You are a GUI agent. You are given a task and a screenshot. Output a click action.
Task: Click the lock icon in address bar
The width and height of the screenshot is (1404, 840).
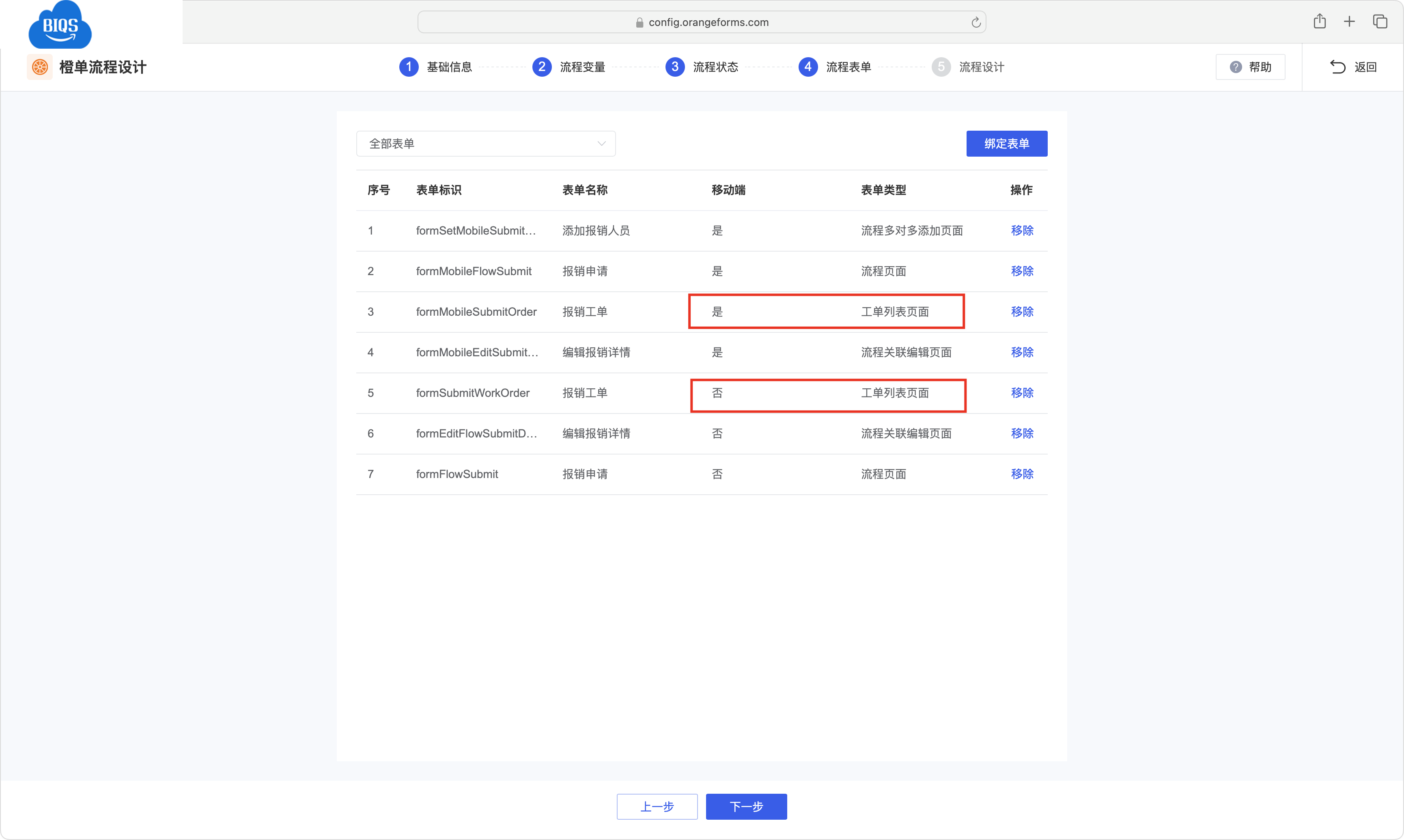(640, 22)
